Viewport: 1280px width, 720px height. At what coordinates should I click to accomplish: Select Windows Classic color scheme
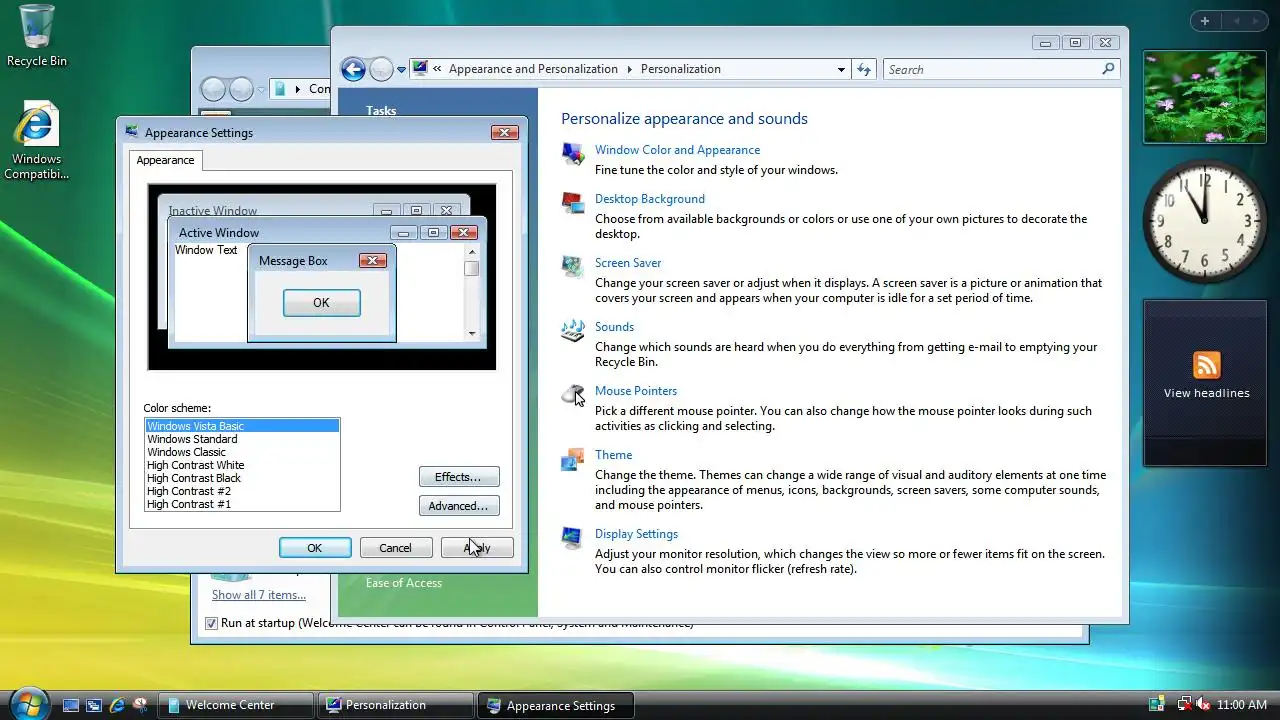click(x=242, y=452)
